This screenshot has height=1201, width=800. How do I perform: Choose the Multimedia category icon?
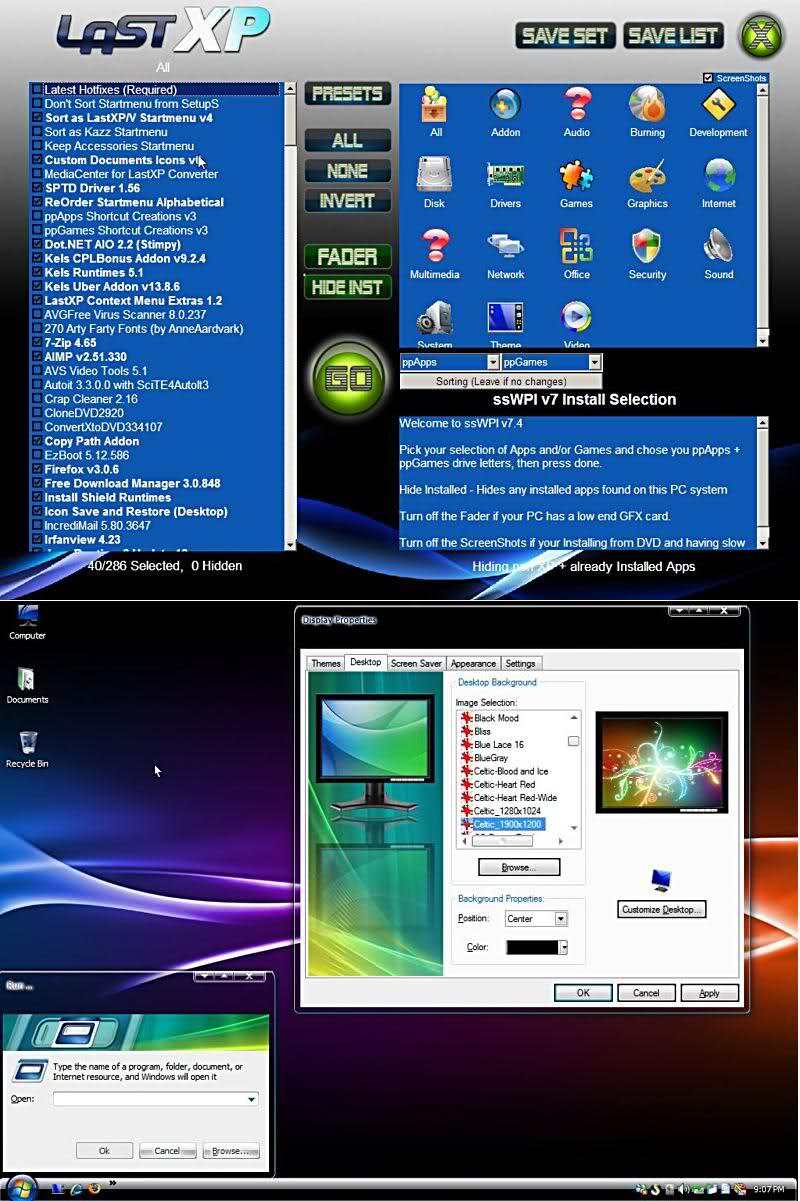pyautogui.click(x=434, y=246)
